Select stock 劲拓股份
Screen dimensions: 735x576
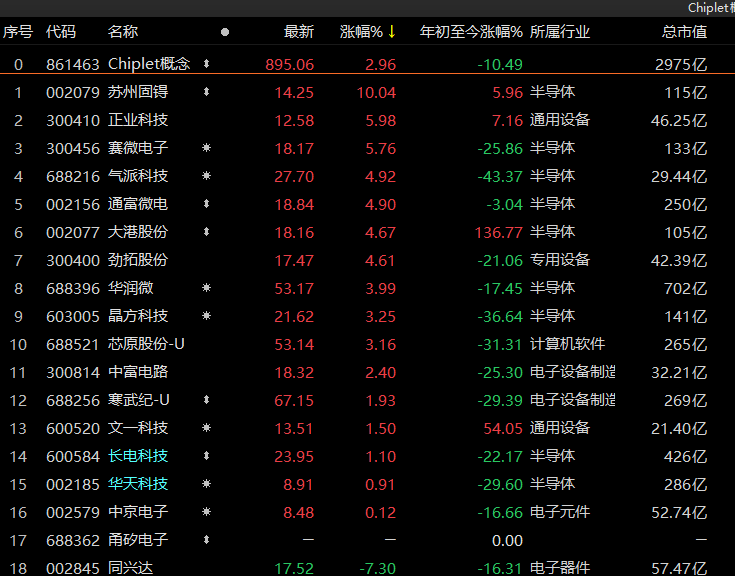coord(138,260)
